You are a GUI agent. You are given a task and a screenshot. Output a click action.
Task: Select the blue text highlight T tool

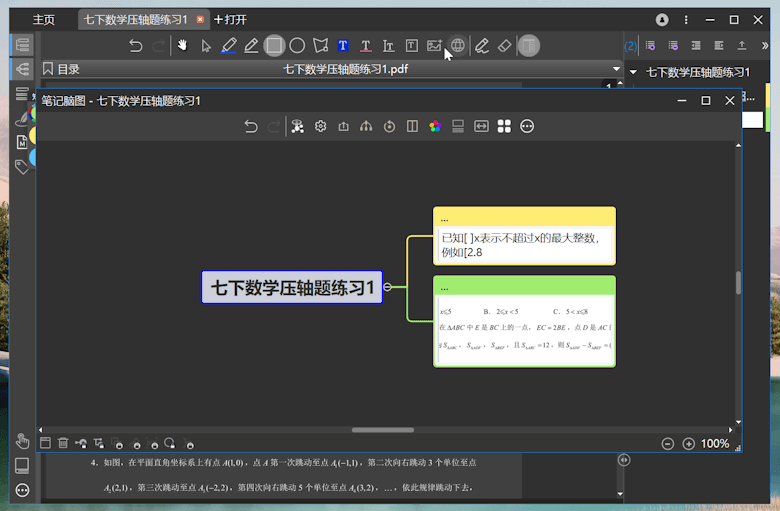[343, 46]
